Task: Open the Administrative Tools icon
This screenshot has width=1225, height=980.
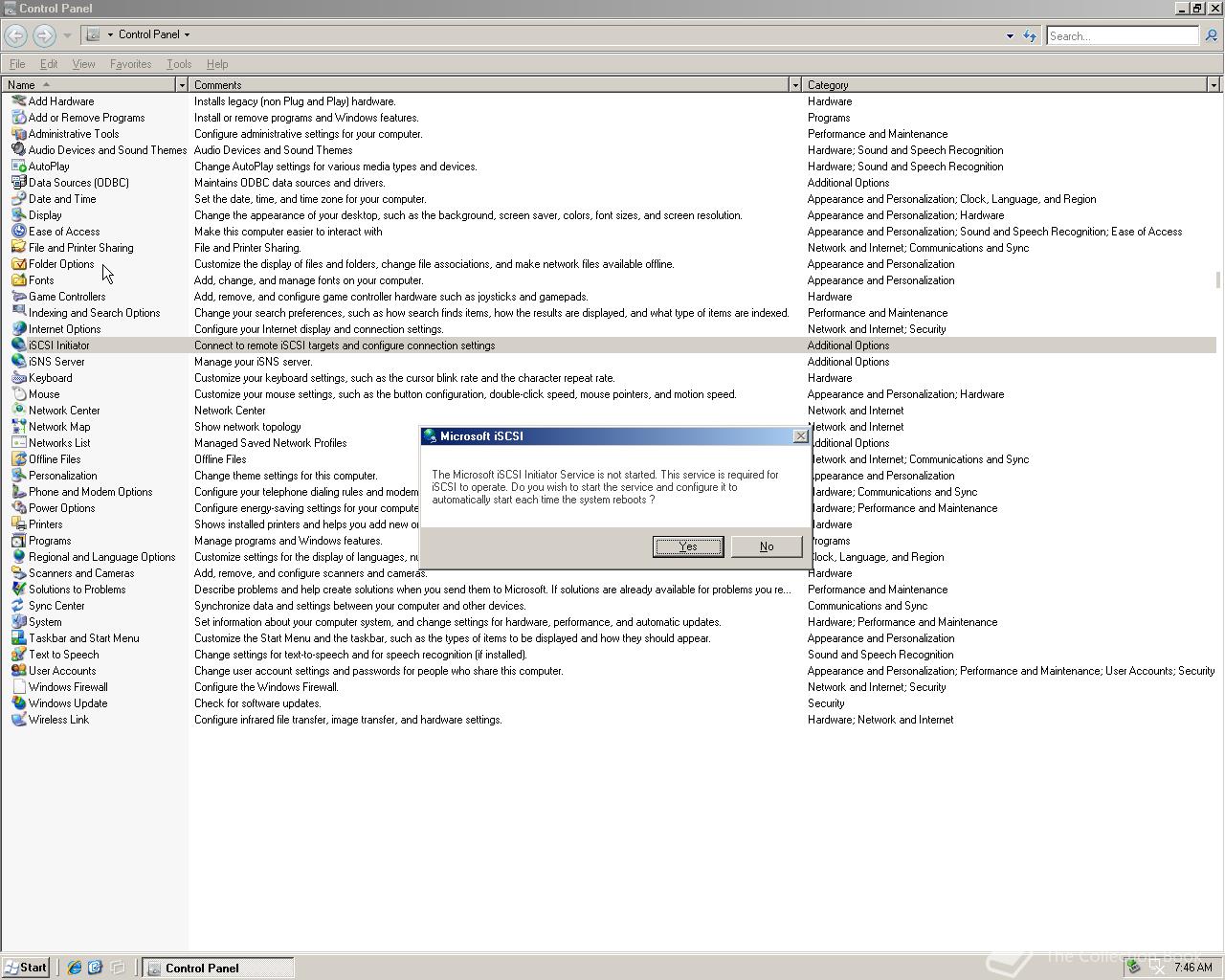Action: click(x=18, y=134)
